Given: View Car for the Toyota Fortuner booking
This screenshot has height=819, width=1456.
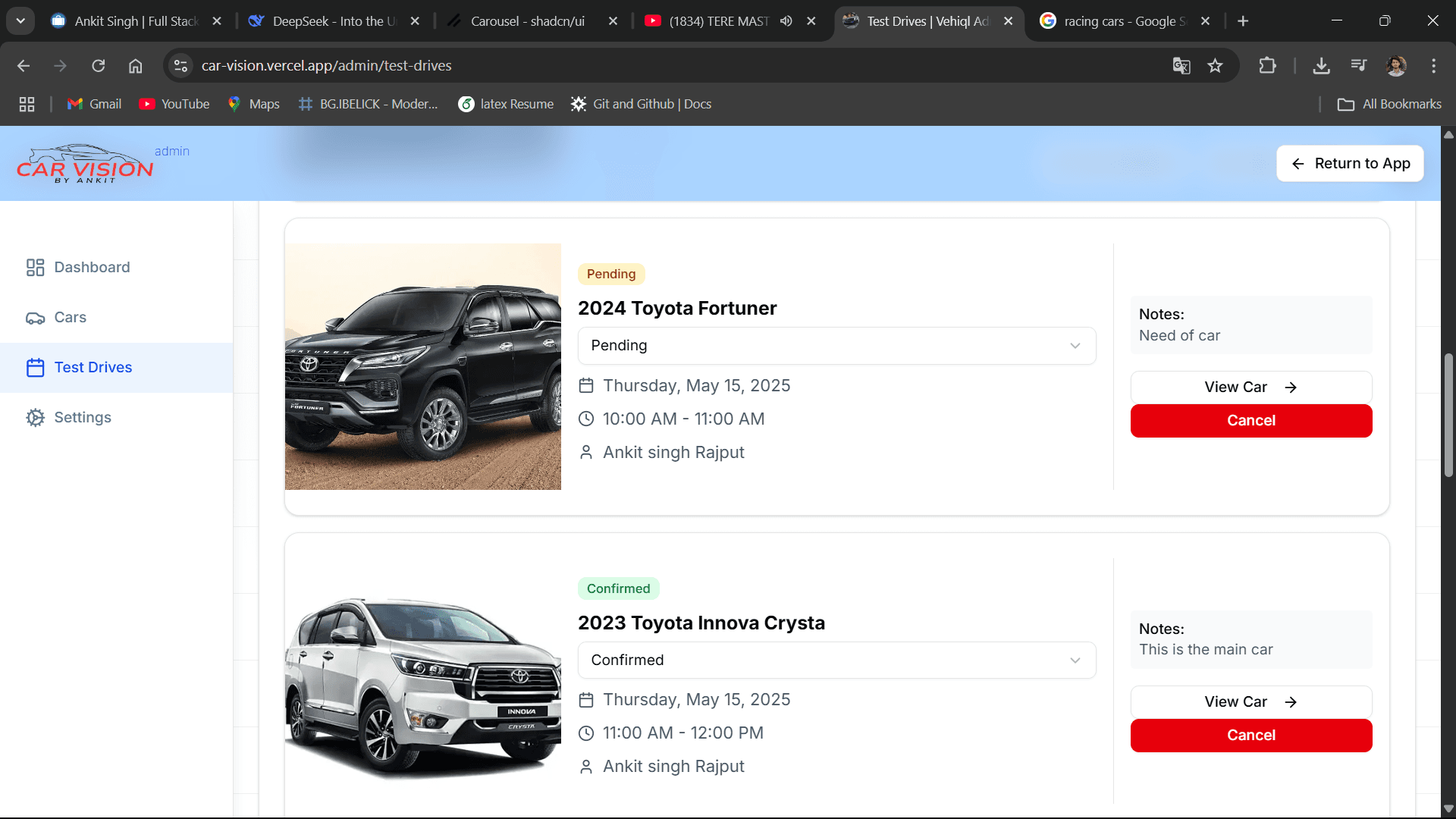Looking at the screenshot, I should [1251, 388].
